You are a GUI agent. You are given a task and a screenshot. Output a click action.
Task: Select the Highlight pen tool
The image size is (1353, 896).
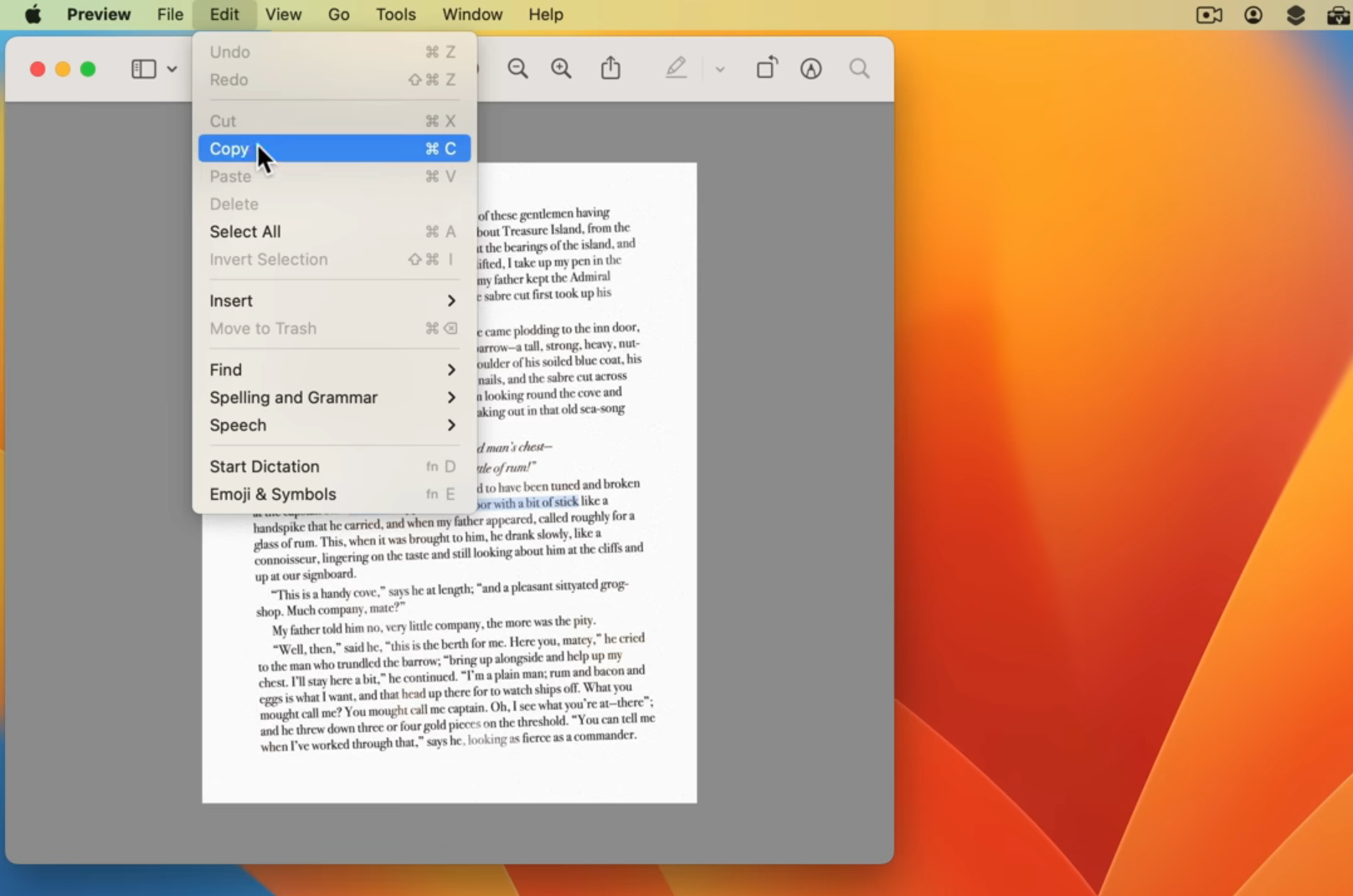[x=676, y=68]
